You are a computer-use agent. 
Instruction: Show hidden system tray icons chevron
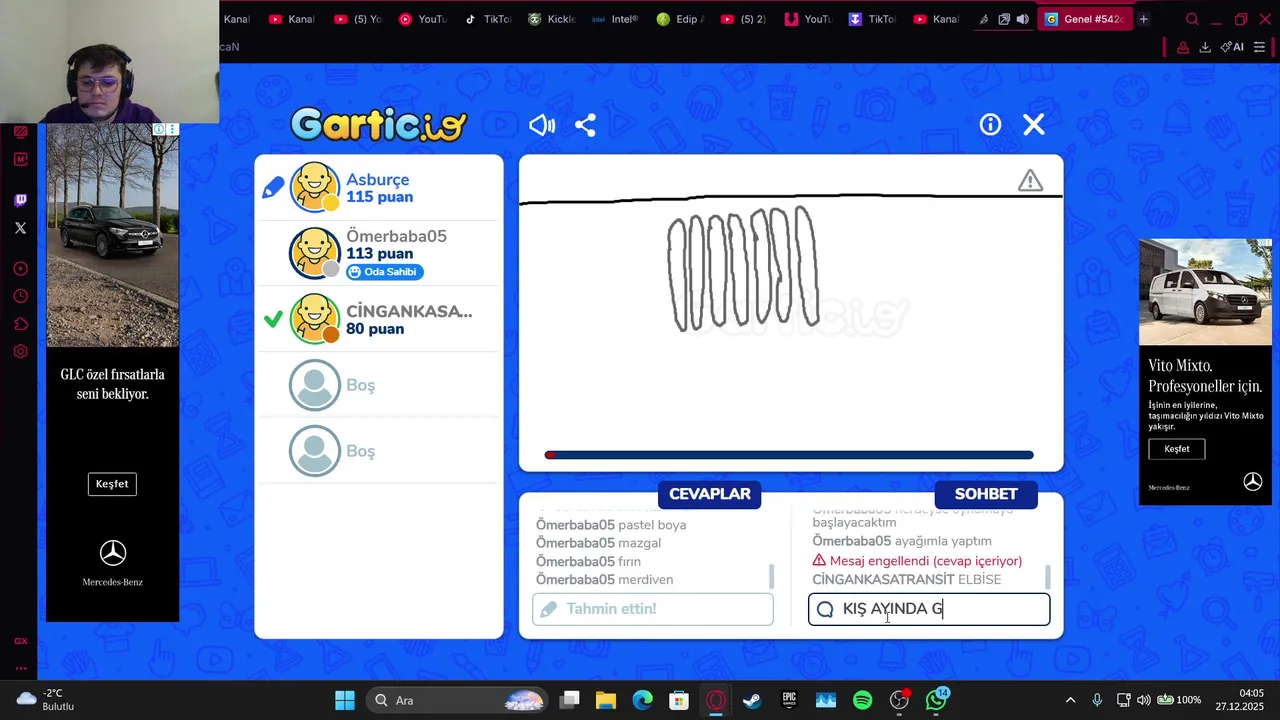(x=1070, y=700)
